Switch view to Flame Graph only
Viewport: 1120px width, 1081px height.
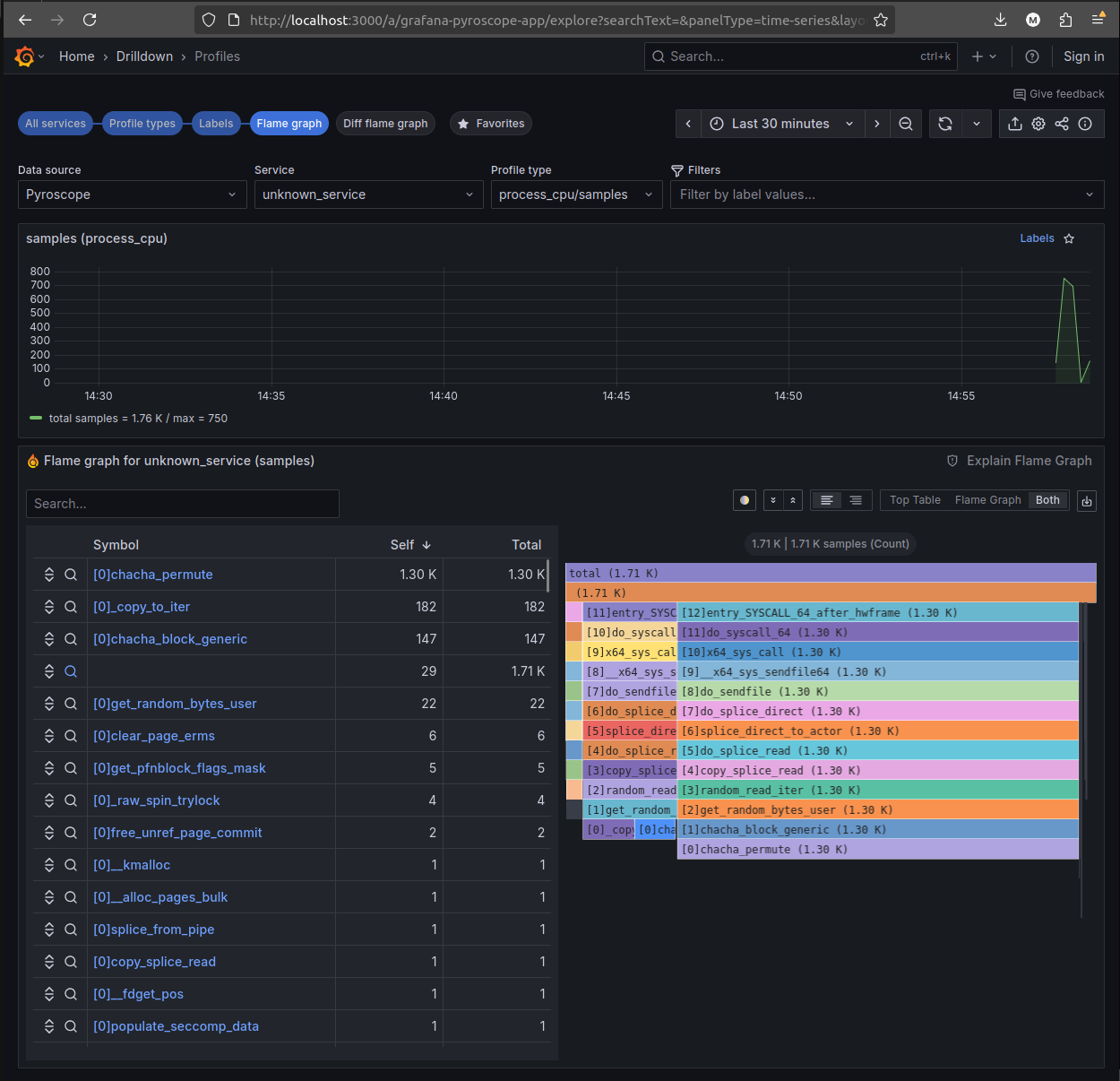coord(987,500)
